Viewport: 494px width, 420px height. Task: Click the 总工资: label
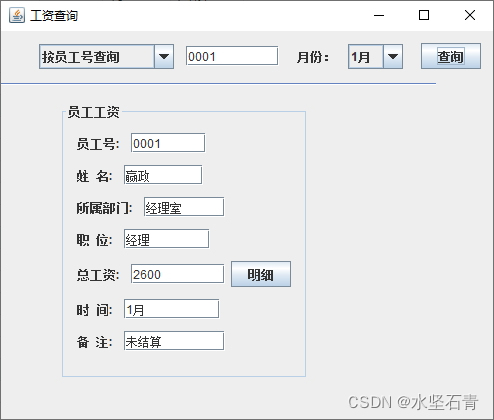[x=98, y=275]
